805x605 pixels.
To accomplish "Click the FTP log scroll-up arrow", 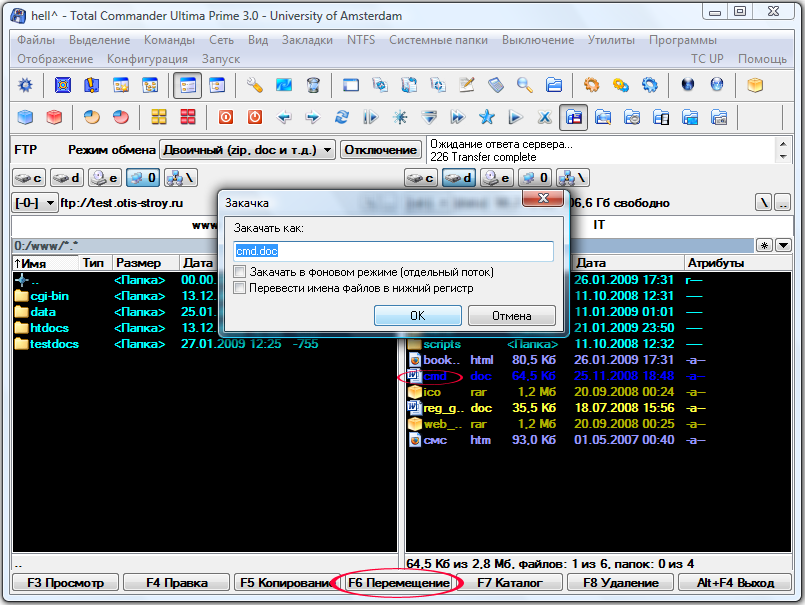I will (783, 144).
